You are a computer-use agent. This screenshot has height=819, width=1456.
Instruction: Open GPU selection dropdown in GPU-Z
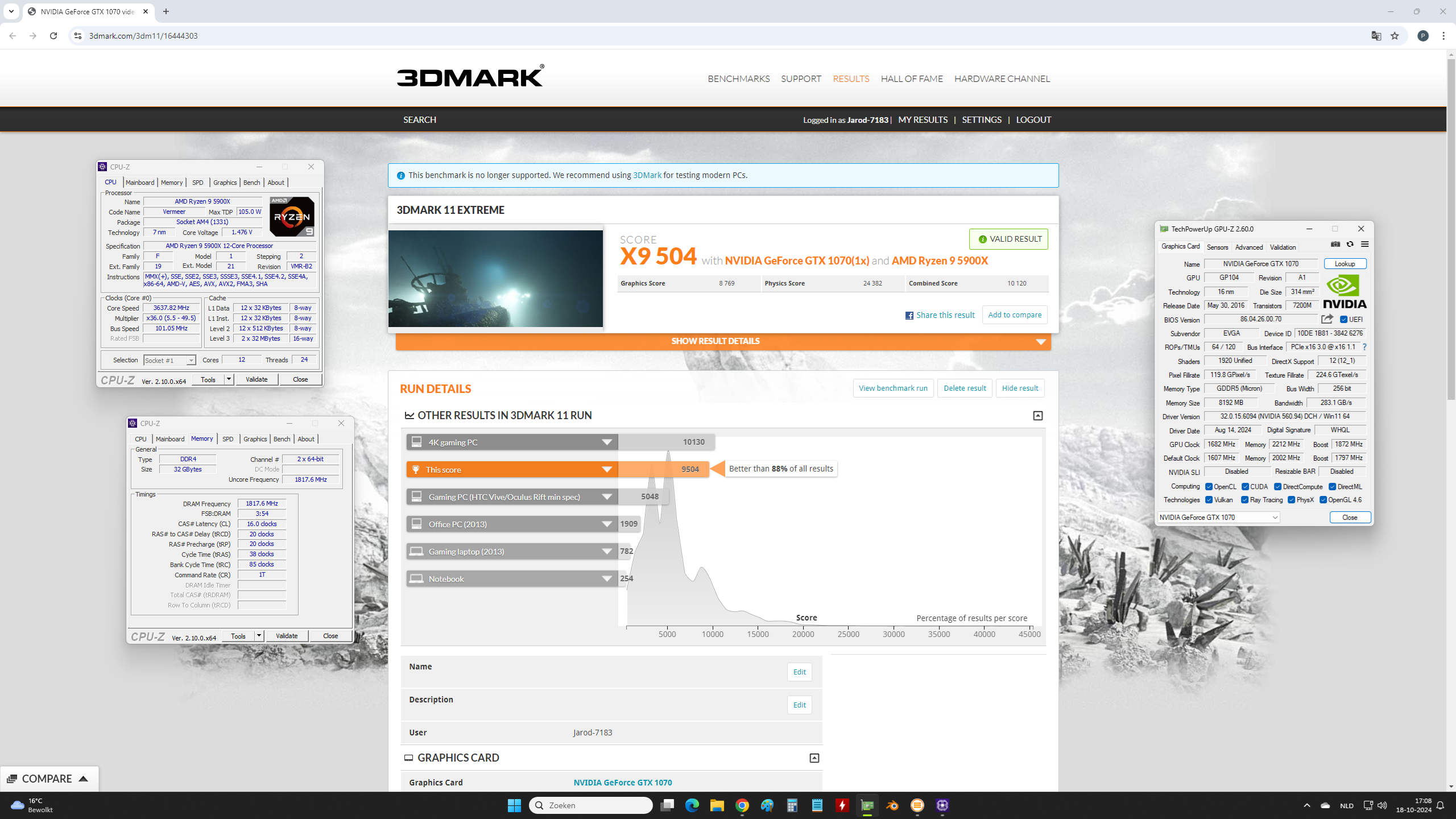point(1218,518)
